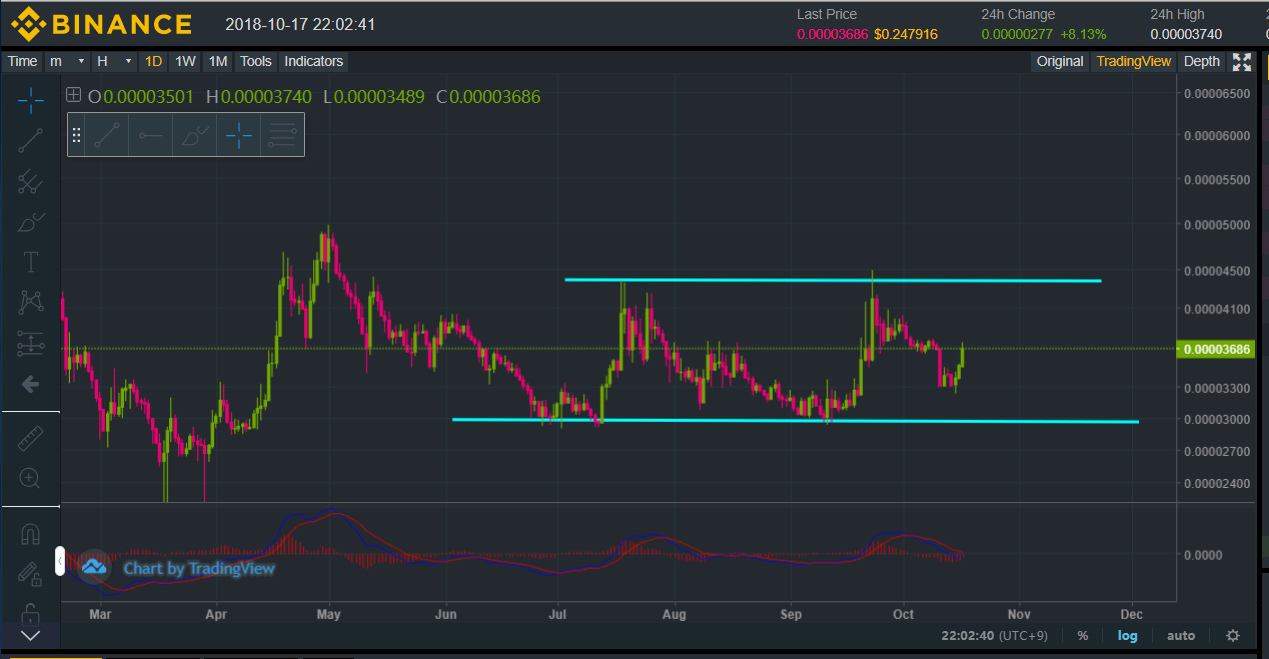Viewport: 1269px width, 659px height.
Task: Toggle auto scale on price axis
Action: pyautogui.click(x=1180, y=635)
